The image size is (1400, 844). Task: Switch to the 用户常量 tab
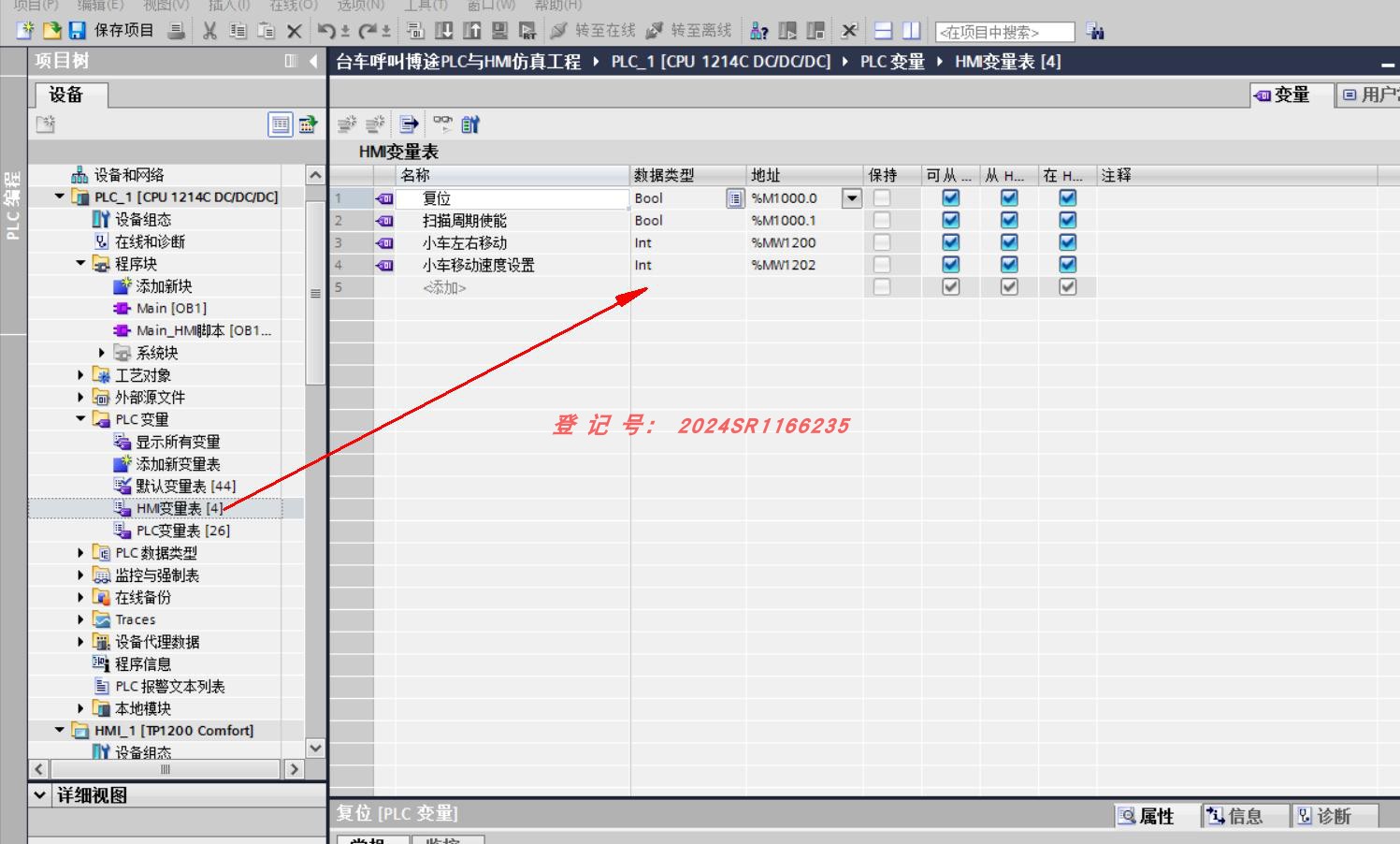[x=1368, y=95]
